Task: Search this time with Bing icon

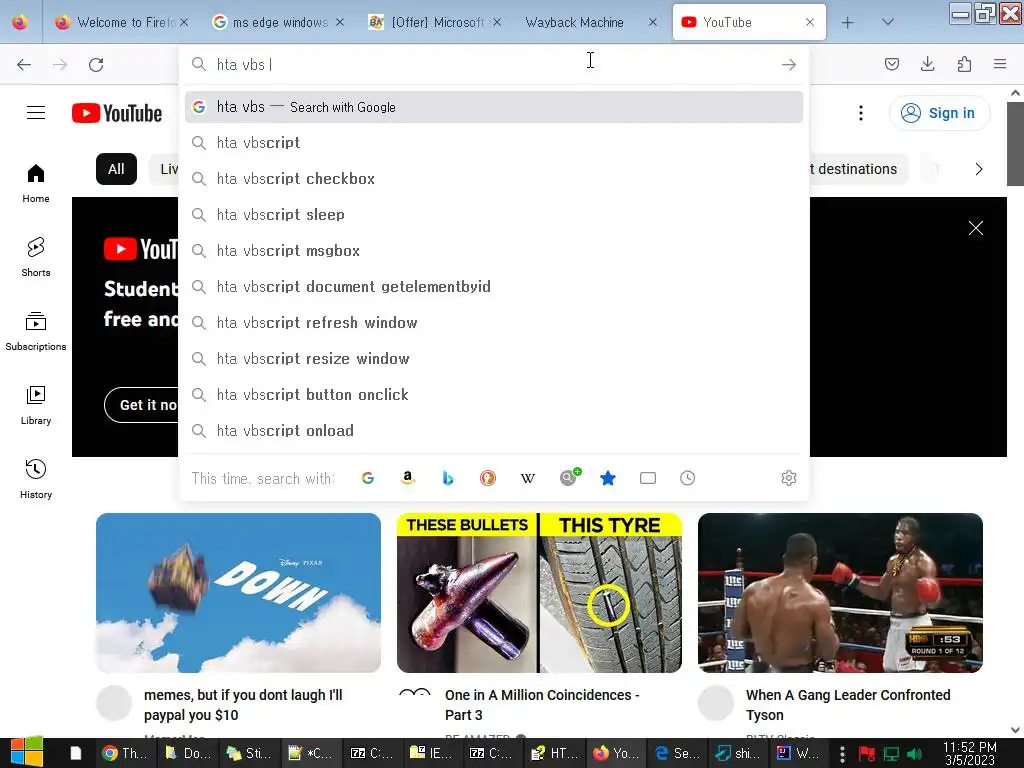Action: (447, 478)
